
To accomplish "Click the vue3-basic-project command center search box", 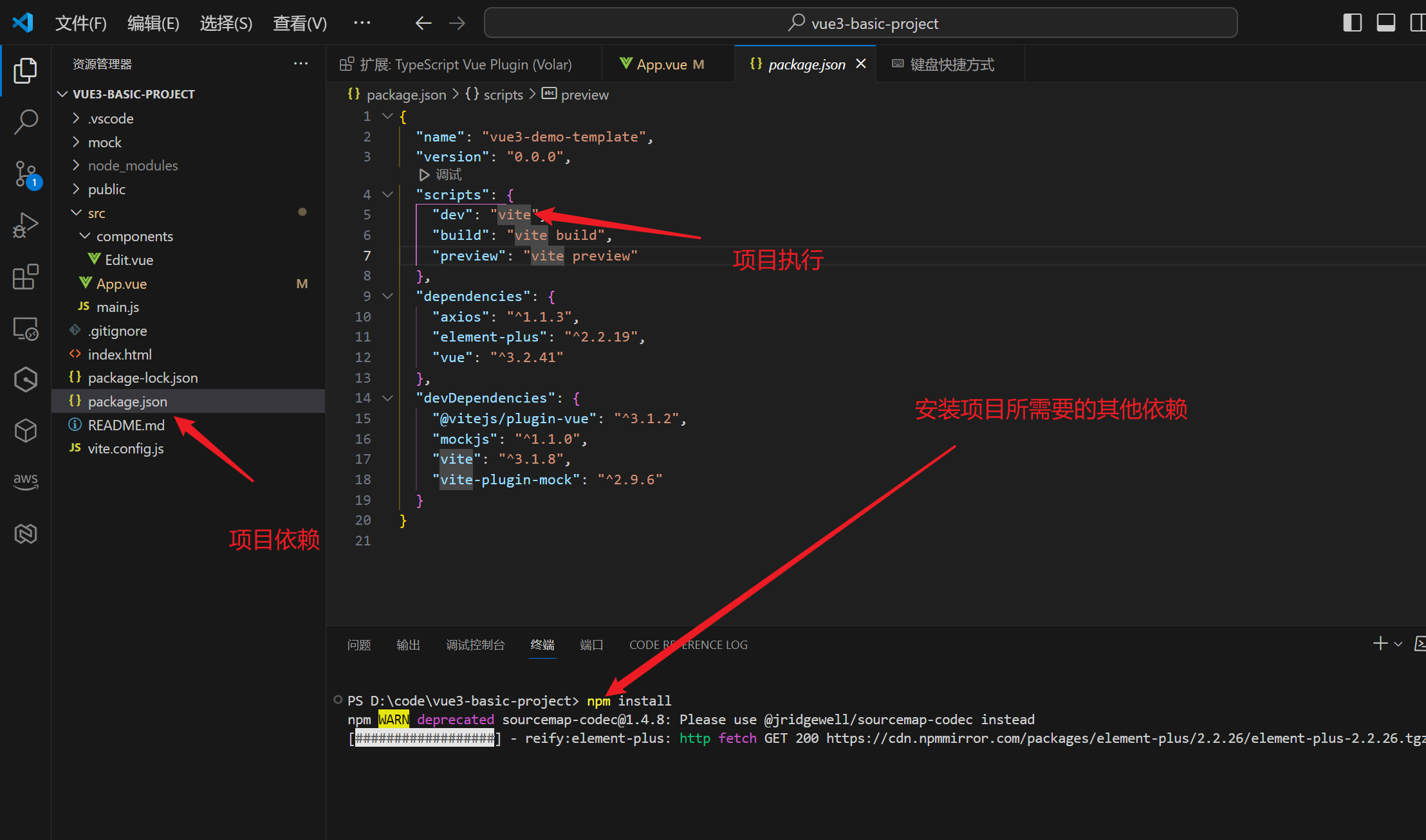I will pos(860,23).
